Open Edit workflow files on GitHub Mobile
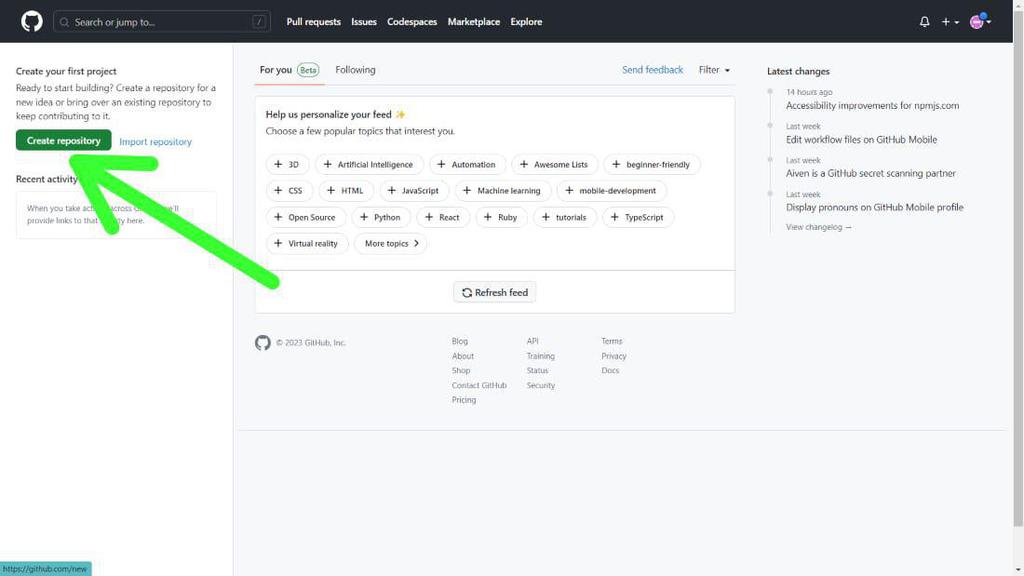The height and width of the screenshot is (576, 1024). [861, 140]
